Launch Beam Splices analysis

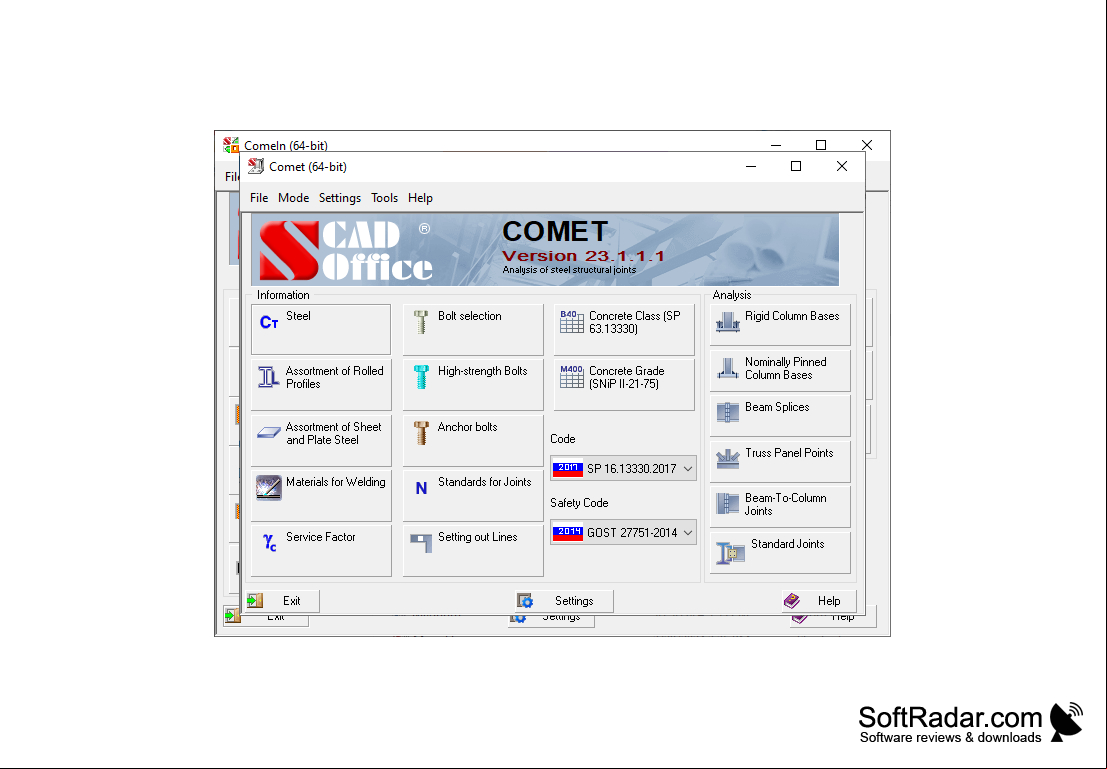(780, 415)
